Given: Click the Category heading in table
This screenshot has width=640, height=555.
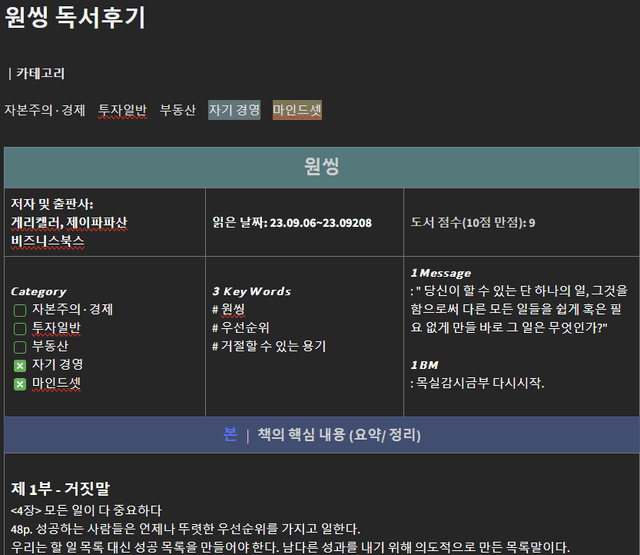Looking at the screenshot, I should coord(38,291).
